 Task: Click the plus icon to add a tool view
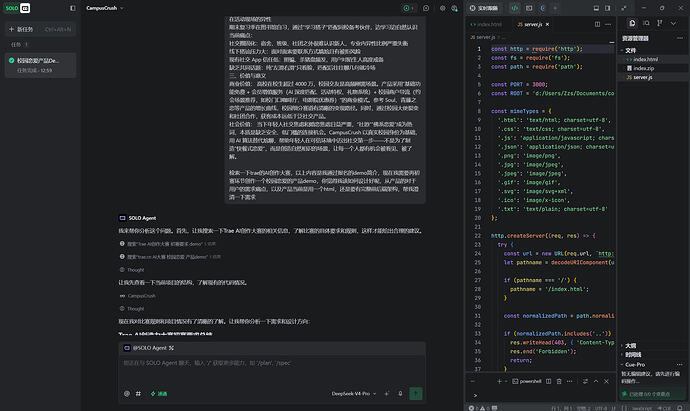pyautogui.click(x=555, y=8)
